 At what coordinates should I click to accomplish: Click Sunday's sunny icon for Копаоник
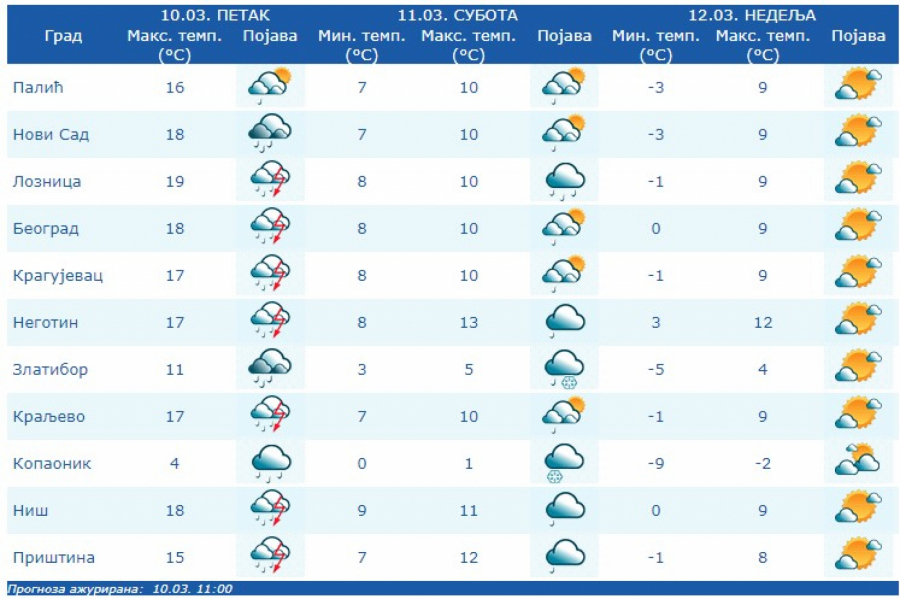[x=858, y=462]
